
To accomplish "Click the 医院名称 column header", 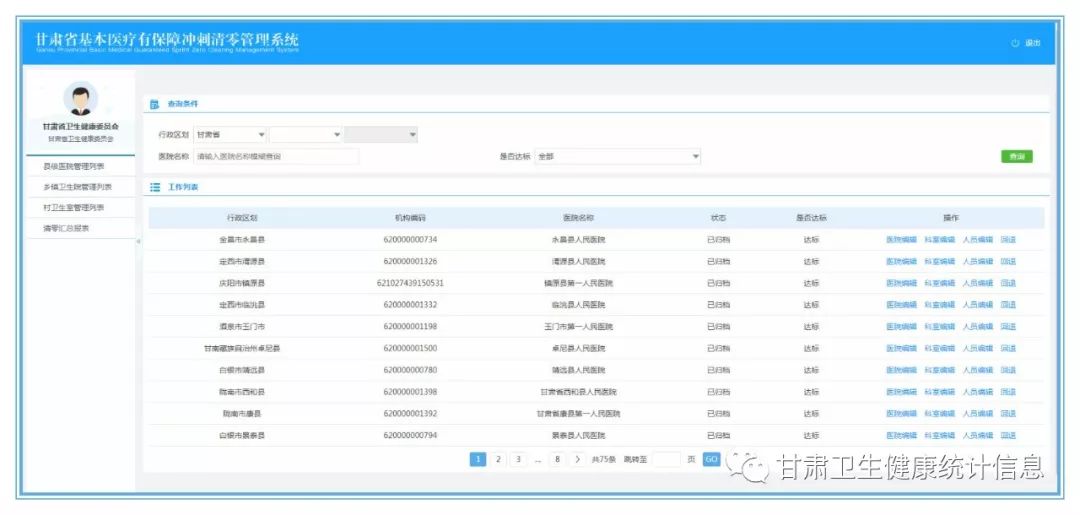I will tap(579, 218).
